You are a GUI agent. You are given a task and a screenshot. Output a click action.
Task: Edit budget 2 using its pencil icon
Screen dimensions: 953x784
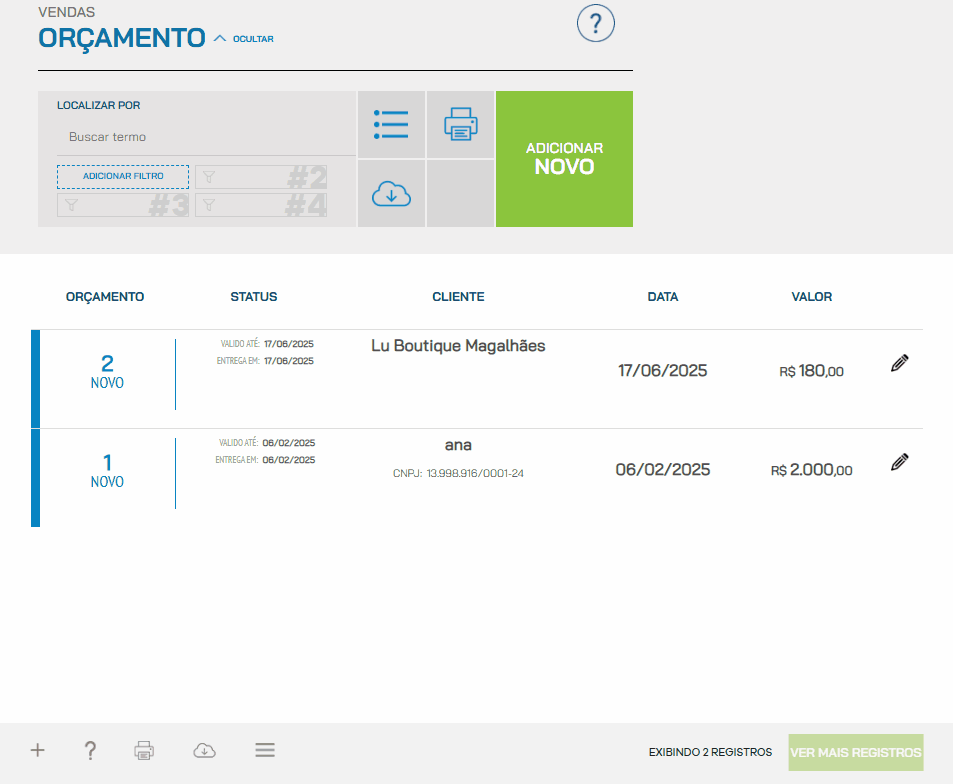point(899,364)
